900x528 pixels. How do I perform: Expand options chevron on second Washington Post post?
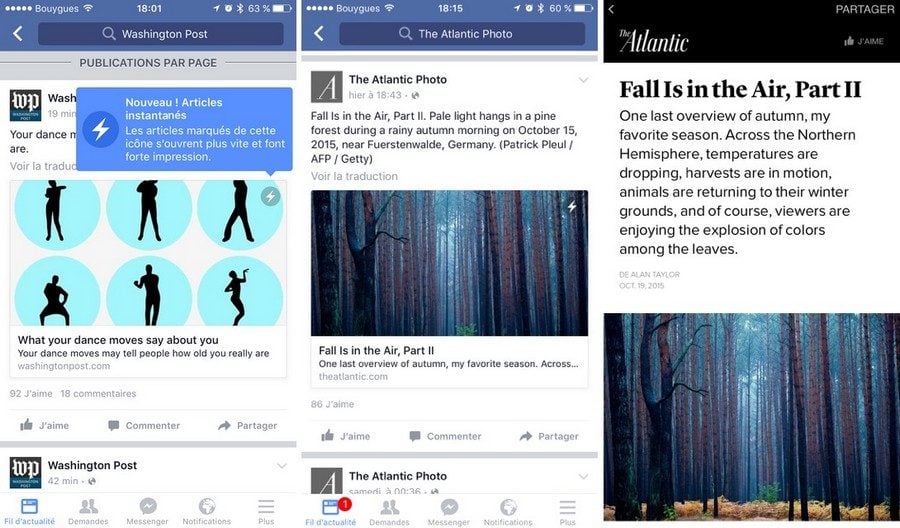pyautogui.click(x=282, y=465)
